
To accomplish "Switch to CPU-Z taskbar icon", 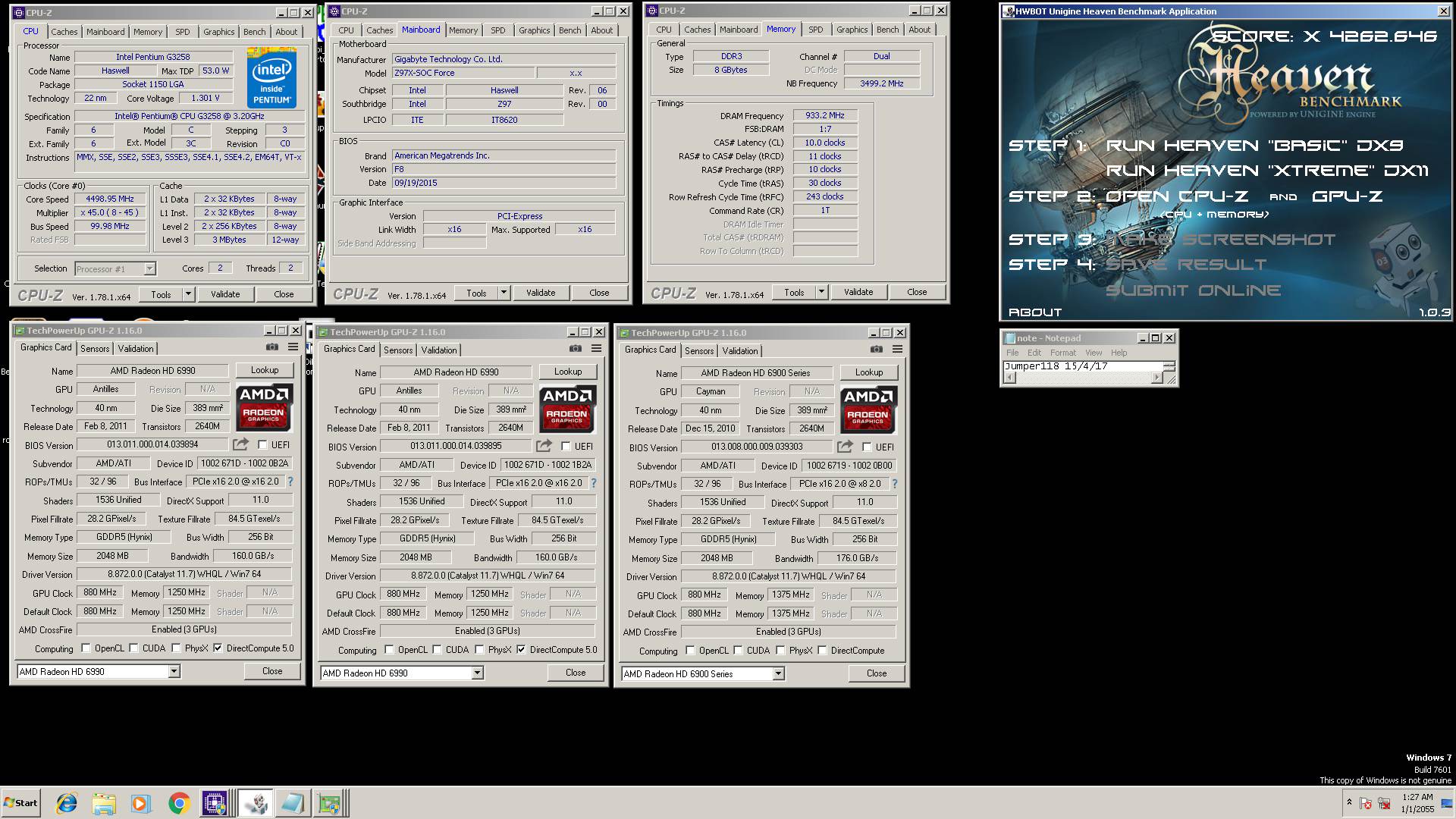I will pyautogui.click(x=215, y=803).
